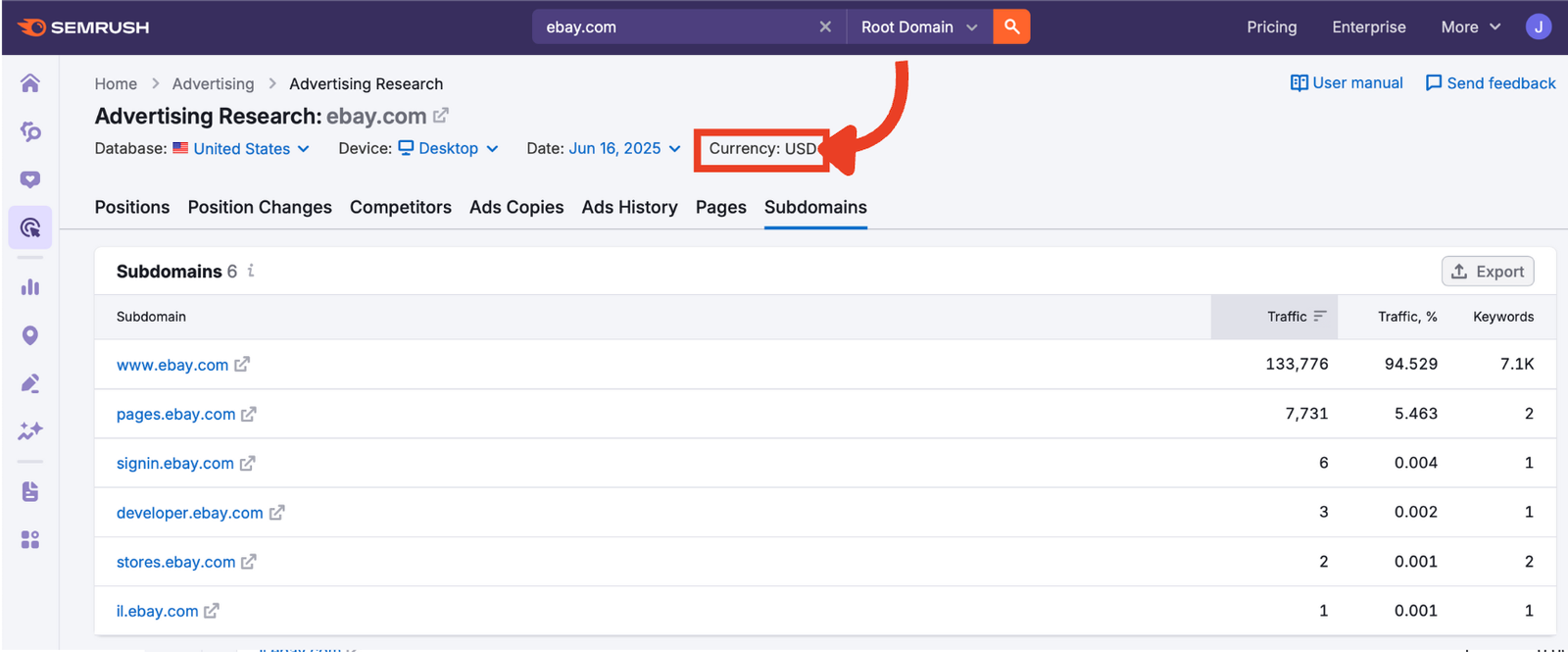Open the United States database dropdown
The image size is (1568, 652).
pyautogui.click(x=242, y=148)
